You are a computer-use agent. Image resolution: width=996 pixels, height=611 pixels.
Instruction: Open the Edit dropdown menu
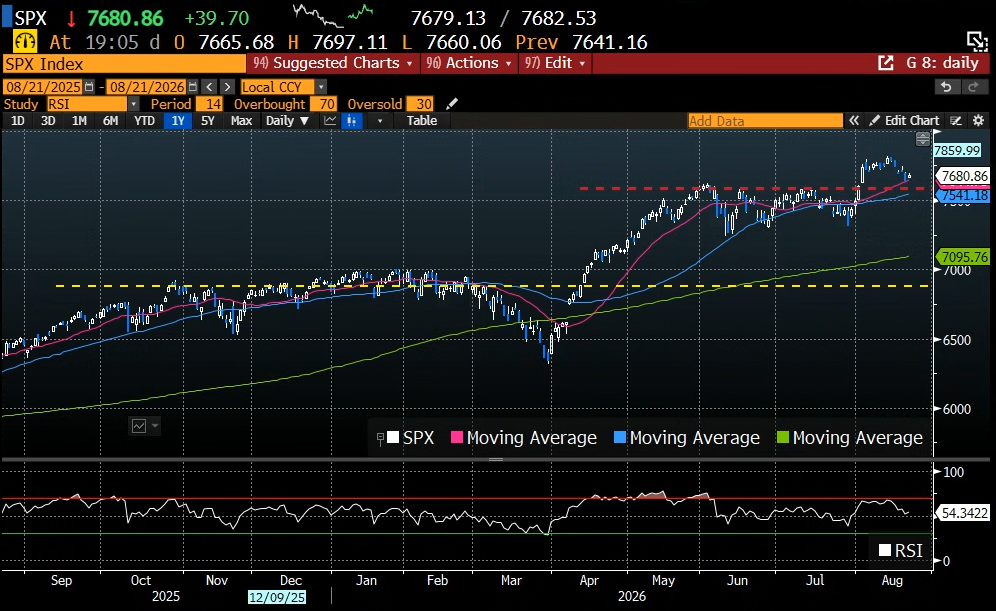click(554, 63)
